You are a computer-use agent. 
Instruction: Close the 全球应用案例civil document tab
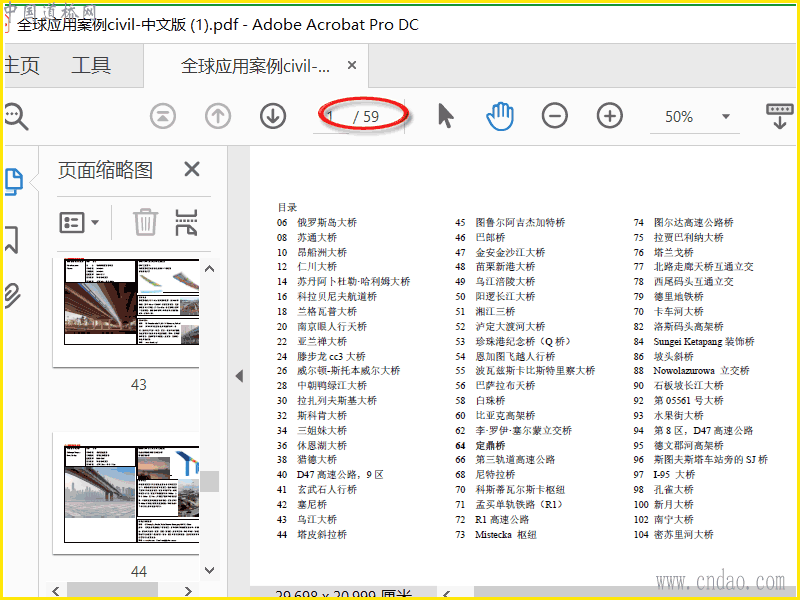coord(352,65)
